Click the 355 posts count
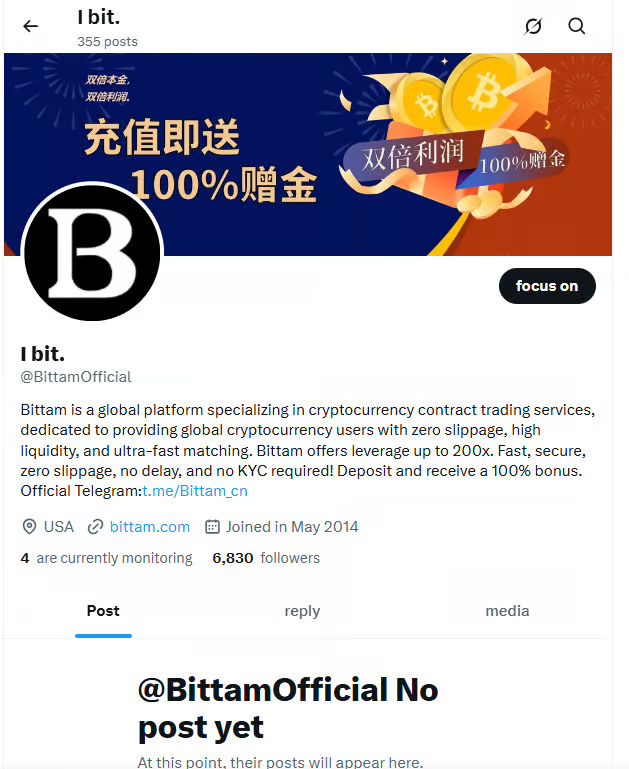This screenshot has height=769, width=629. [107, 42]
